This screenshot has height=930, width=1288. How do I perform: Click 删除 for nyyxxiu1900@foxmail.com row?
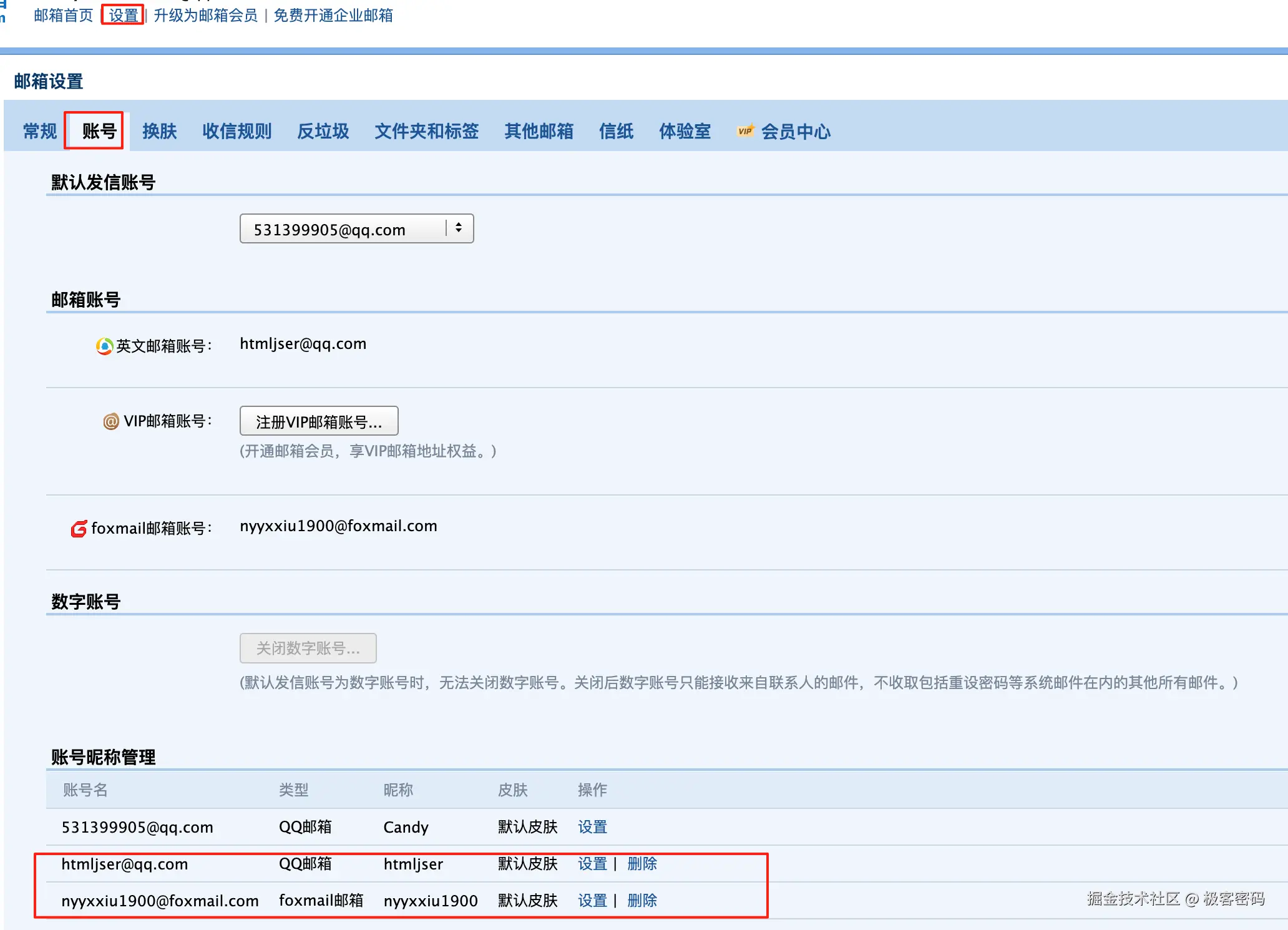[x=642, y=901]
